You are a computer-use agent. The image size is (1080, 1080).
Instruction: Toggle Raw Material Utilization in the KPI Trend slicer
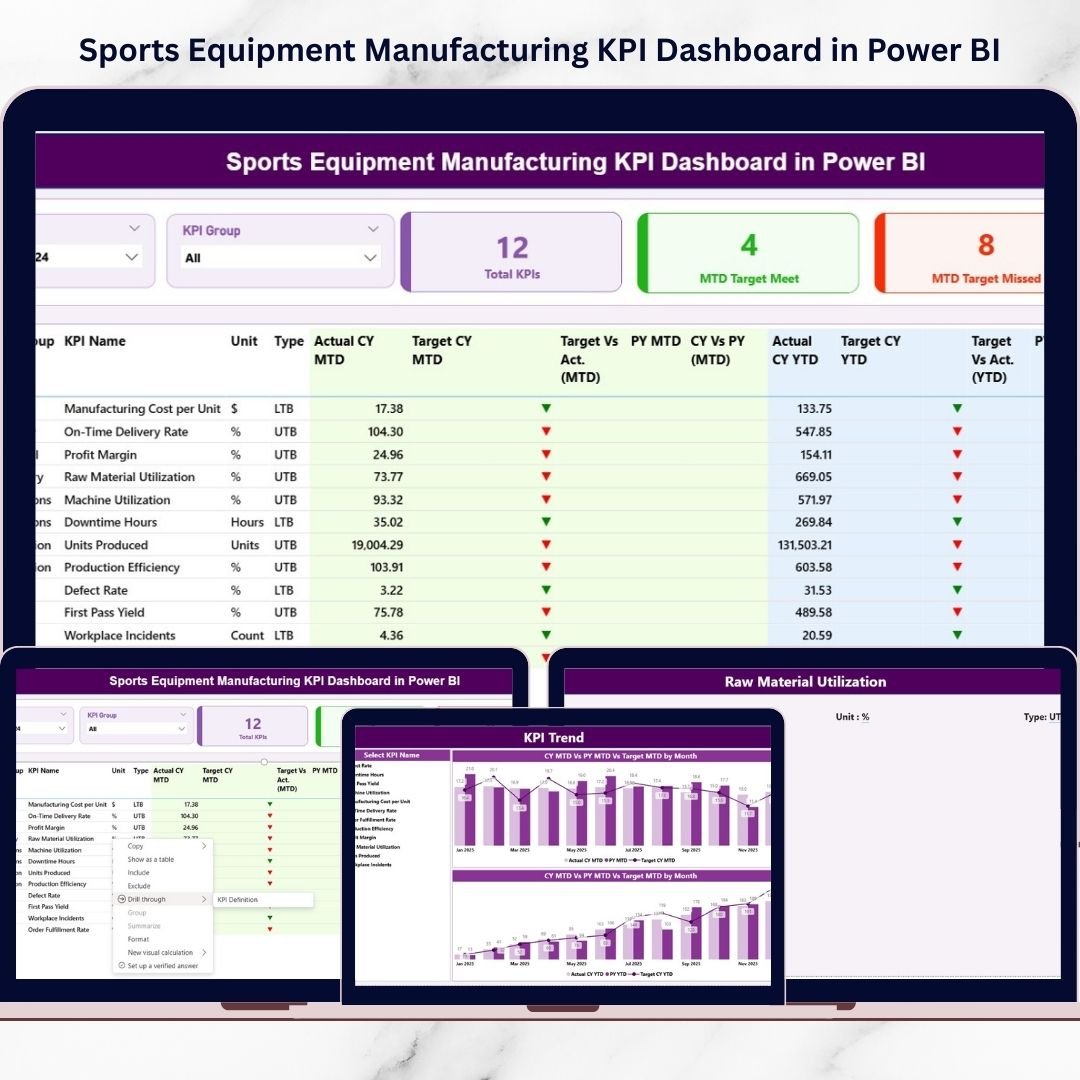click(x=380, y=847)
